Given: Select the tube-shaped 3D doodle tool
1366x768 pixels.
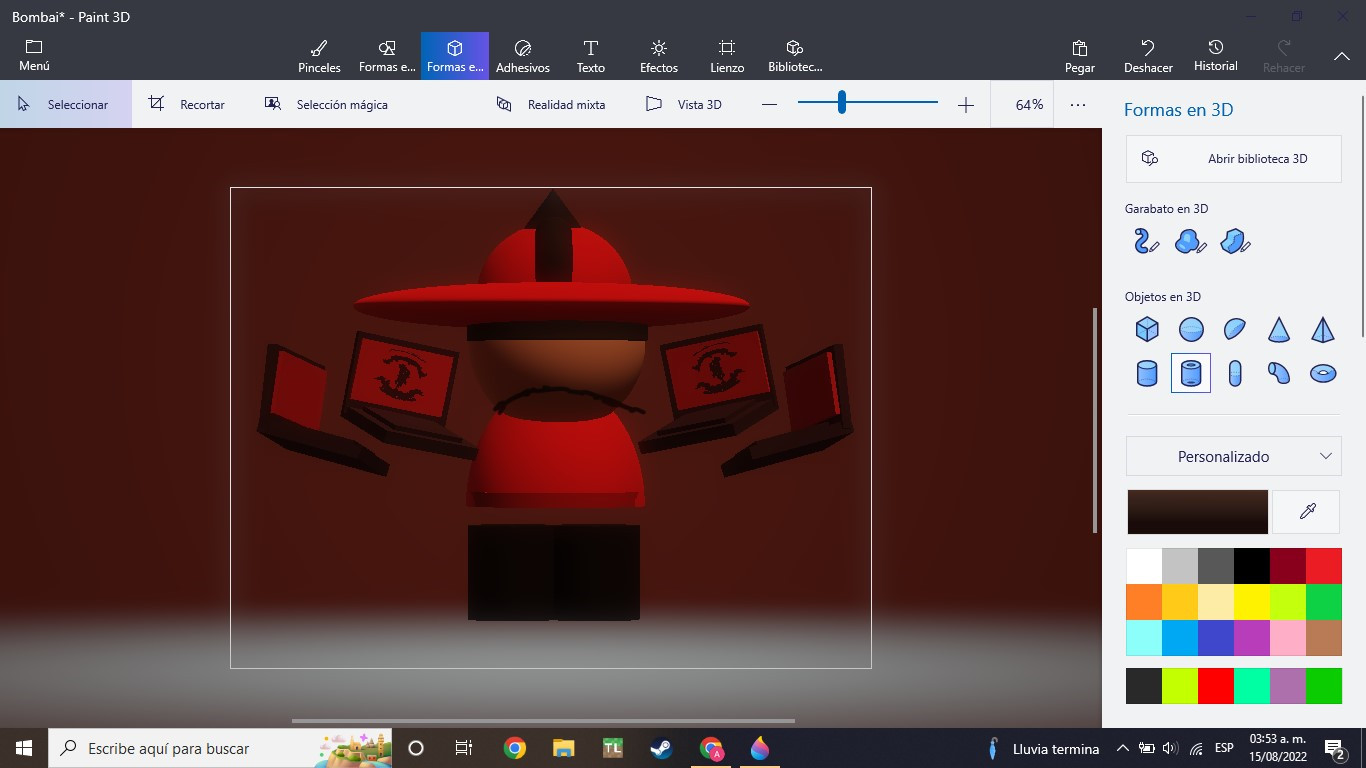Looking at the screenshot, I should pyautogui.click(x=1146, y=241).
